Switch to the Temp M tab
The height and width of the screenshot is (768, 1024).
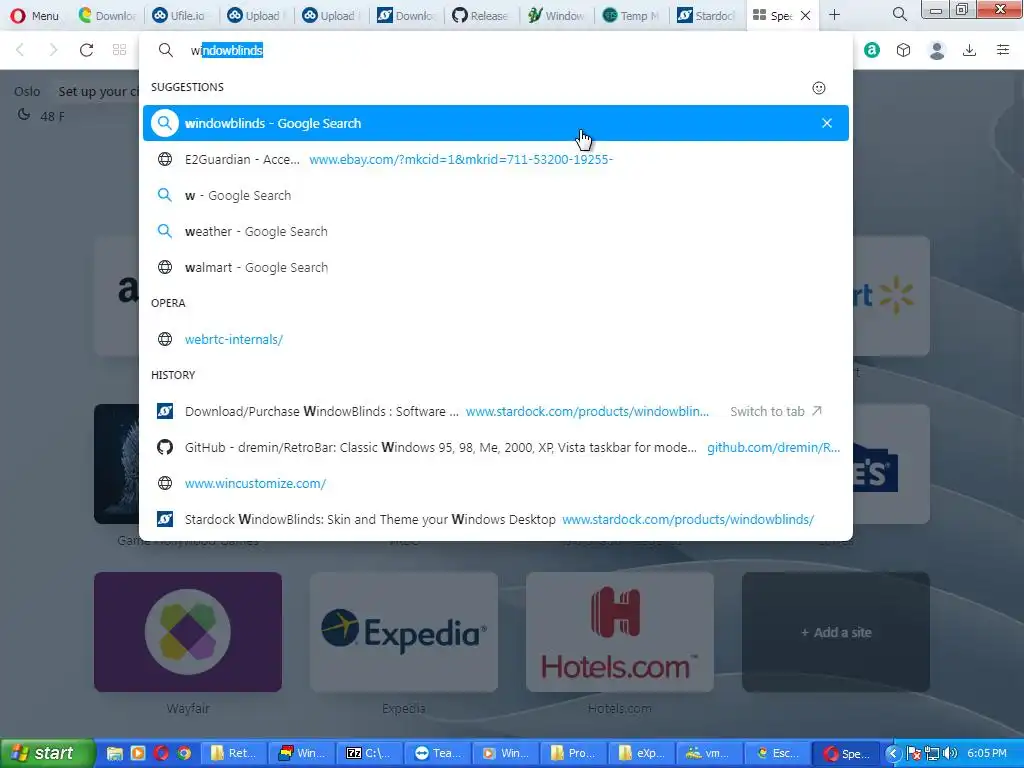point(631,15)
